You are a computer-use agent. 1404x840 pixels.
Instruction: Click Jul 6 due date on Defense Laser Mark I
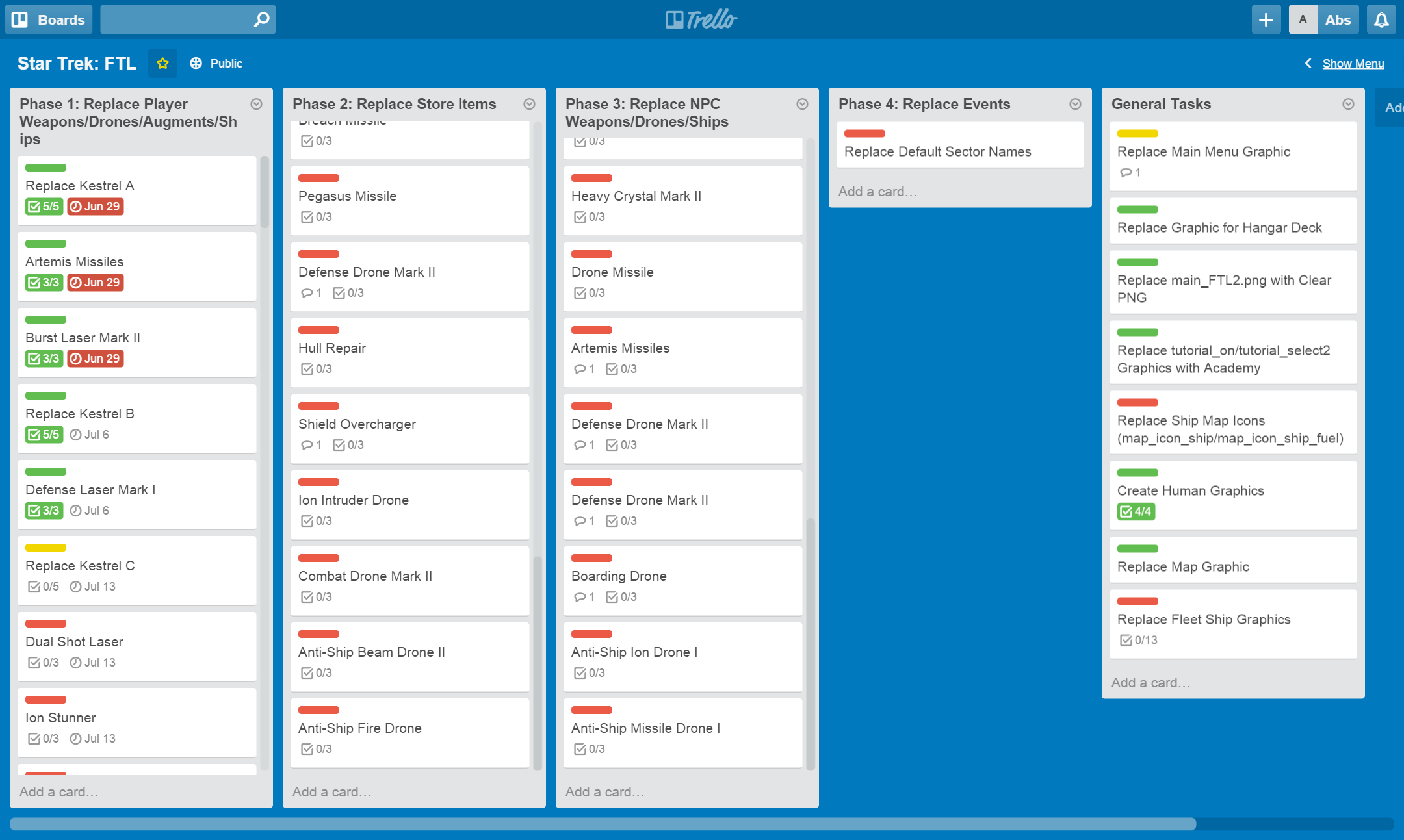[90, 511]
